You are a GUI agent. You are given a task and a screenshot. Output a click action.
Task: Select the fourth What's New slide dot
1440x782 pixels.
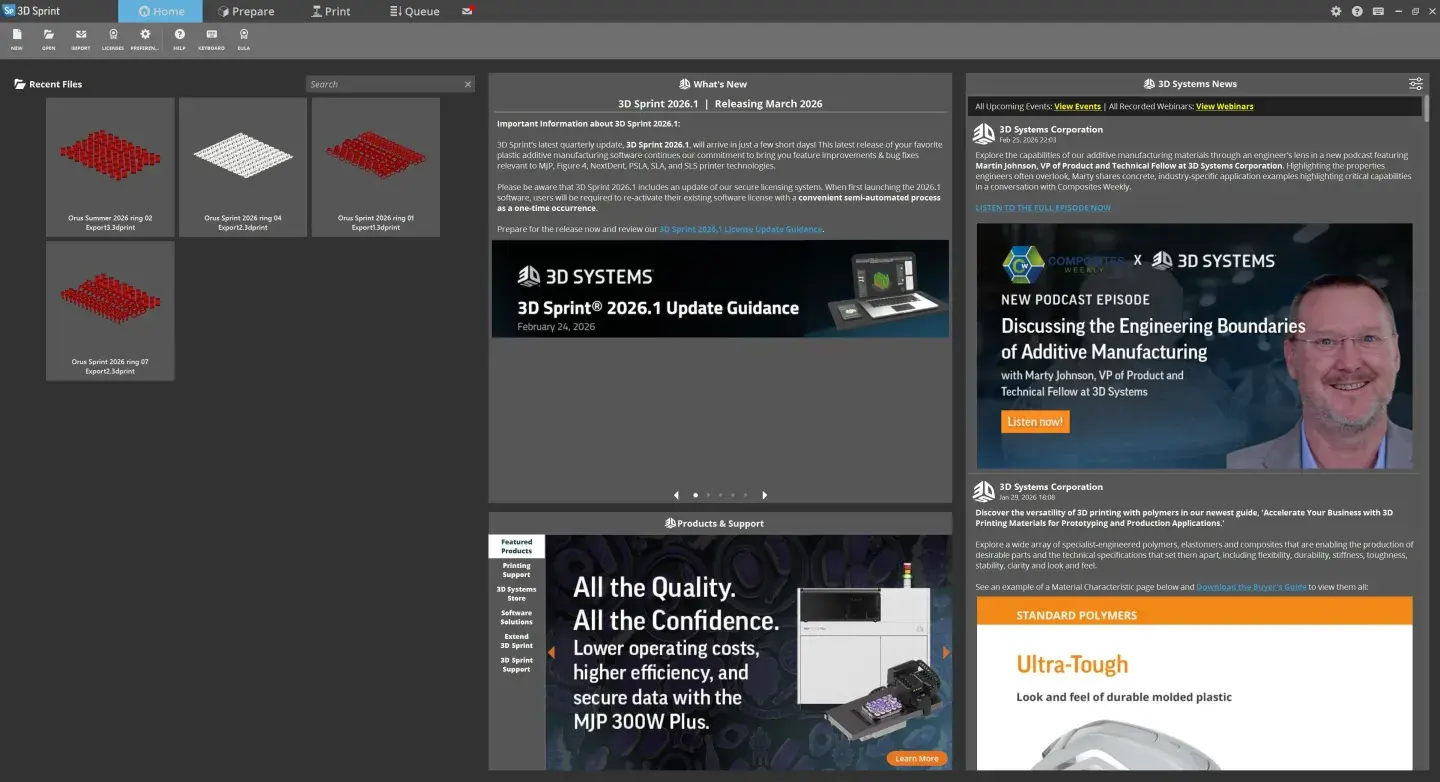(732, 495)
